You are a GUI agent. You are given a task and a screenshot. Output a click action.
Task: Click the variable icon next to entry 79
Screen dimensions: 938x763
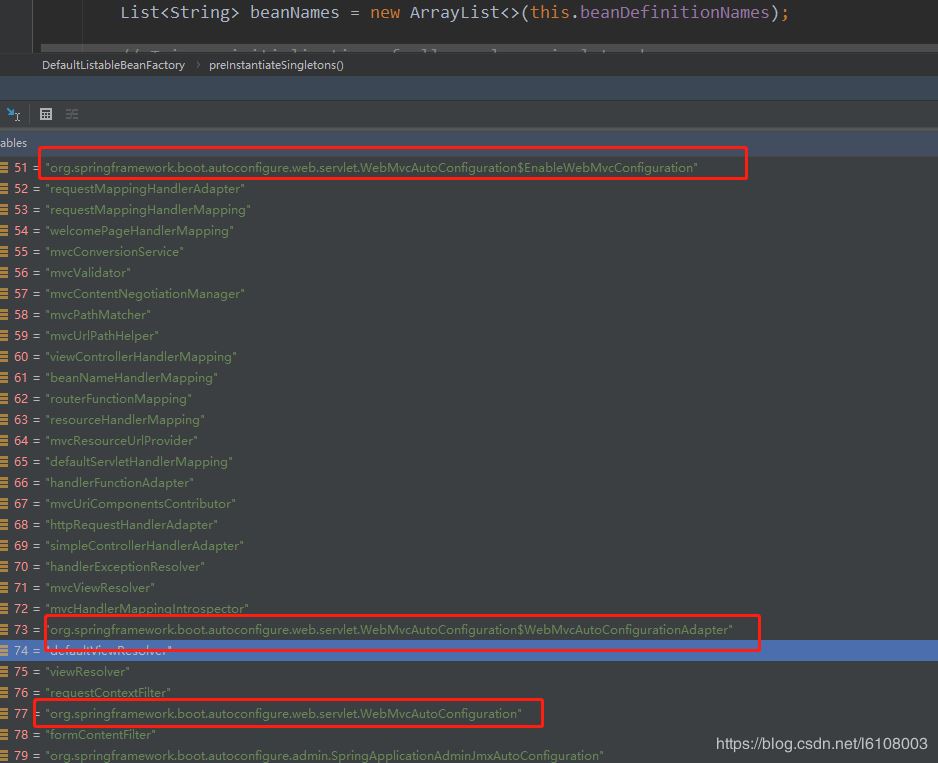[x=6, y=755]
